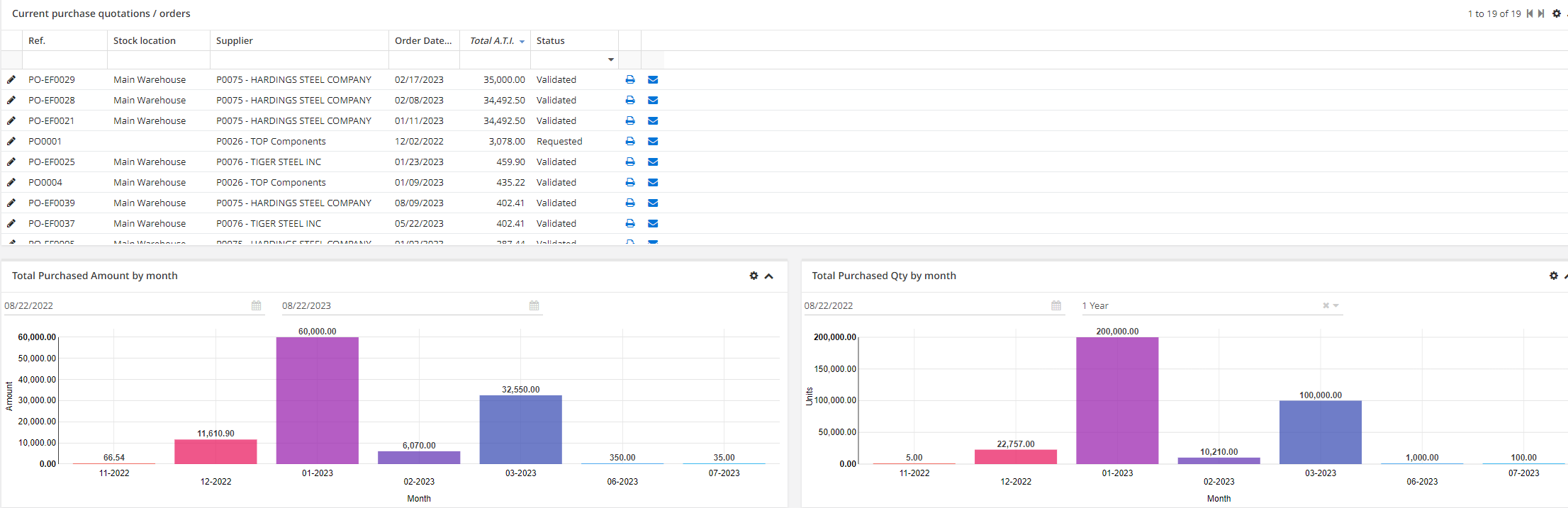The height and width of the screenshot is (508, 1568).
Task: Open calendar picker for amount chart end date
Action: point(534,305)
